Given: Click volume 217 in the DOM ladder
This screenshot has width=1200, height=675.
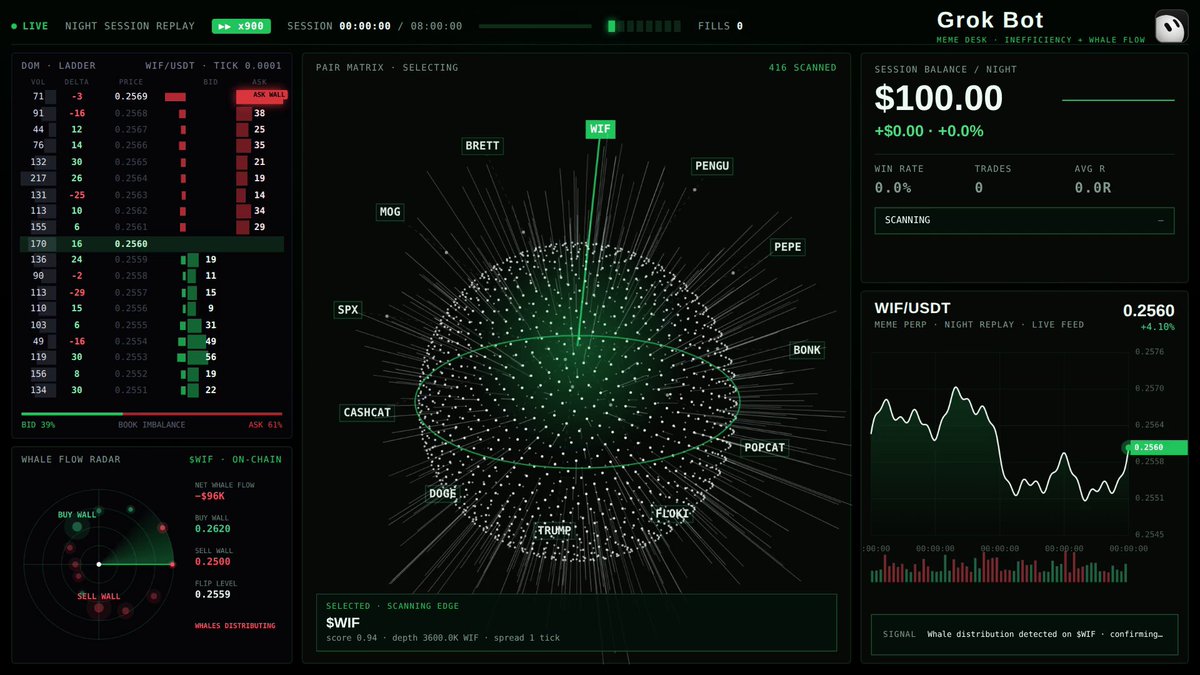Looking at the screenshot, I should point(39,178).
